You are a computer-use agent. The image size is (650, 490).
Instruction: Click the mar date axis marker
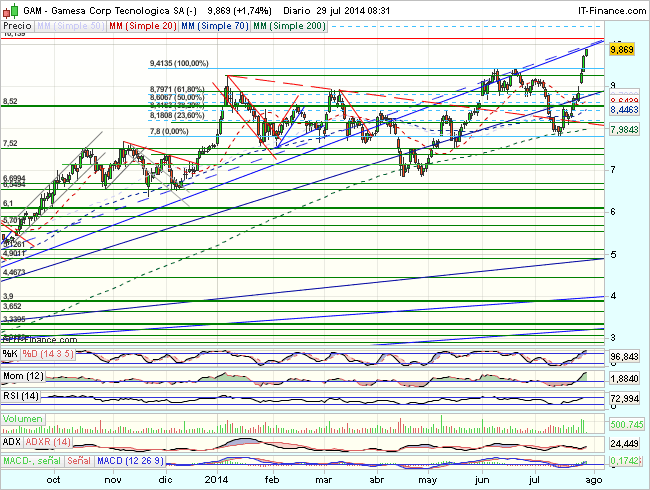point(323,480)
